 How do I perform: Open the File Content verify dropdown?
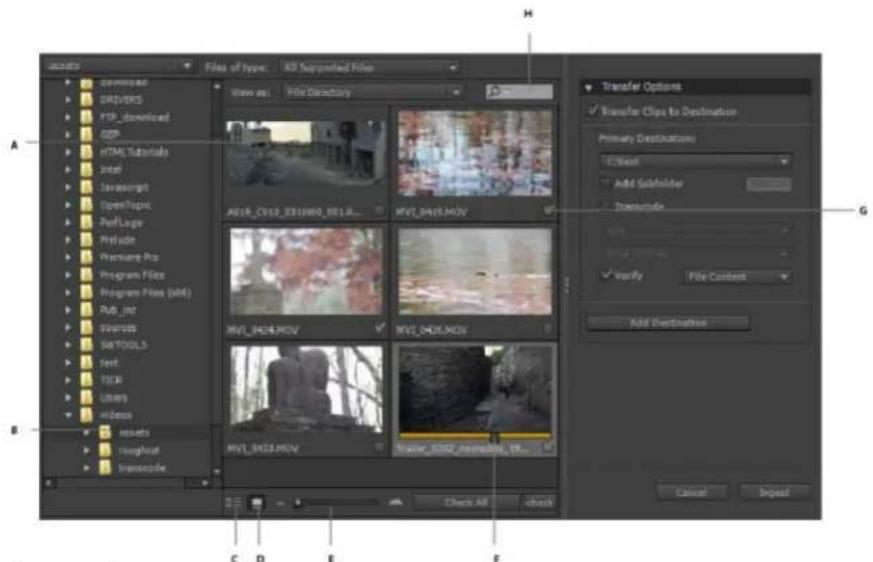(x=737, y=277)
